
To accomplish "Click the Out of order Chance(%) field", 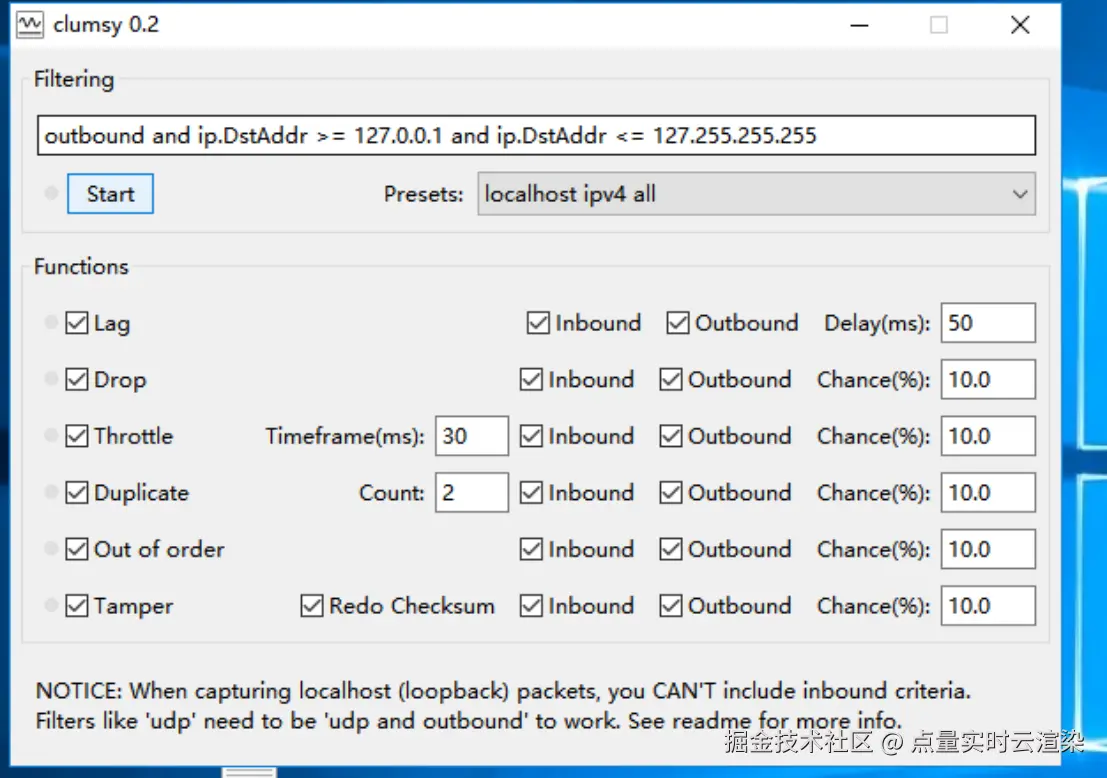I will click(988, 549).
